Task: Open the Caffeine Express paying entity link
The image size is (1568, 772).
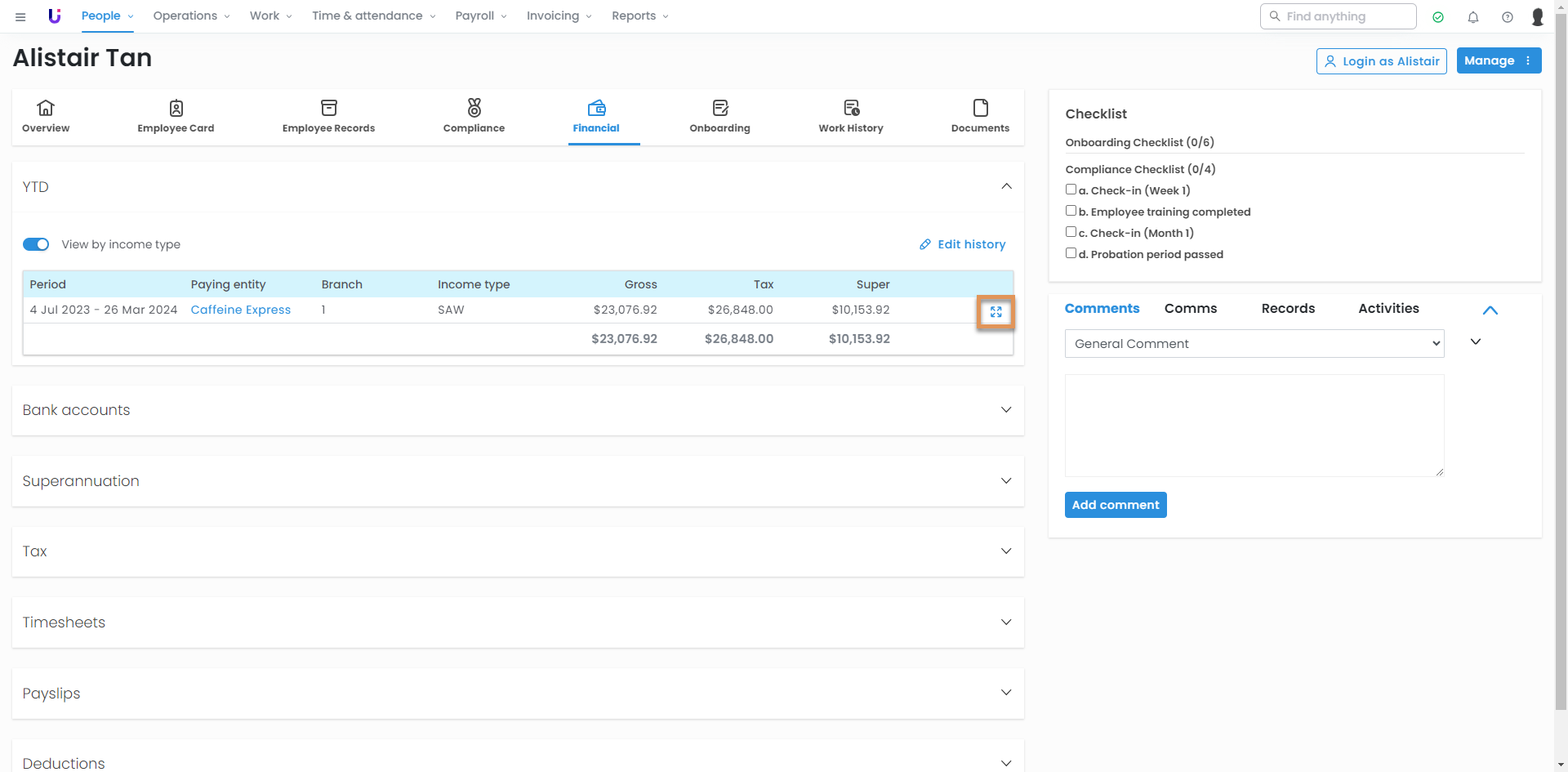Action: [x=240, y=310]
